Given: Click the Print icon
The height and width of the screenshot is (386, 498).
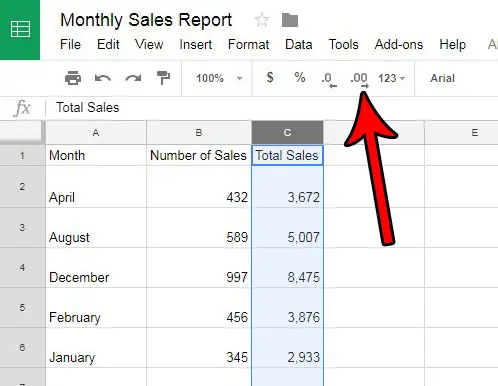Looking at the screenshot, I should pyautogui.click(x=73, y=78).
